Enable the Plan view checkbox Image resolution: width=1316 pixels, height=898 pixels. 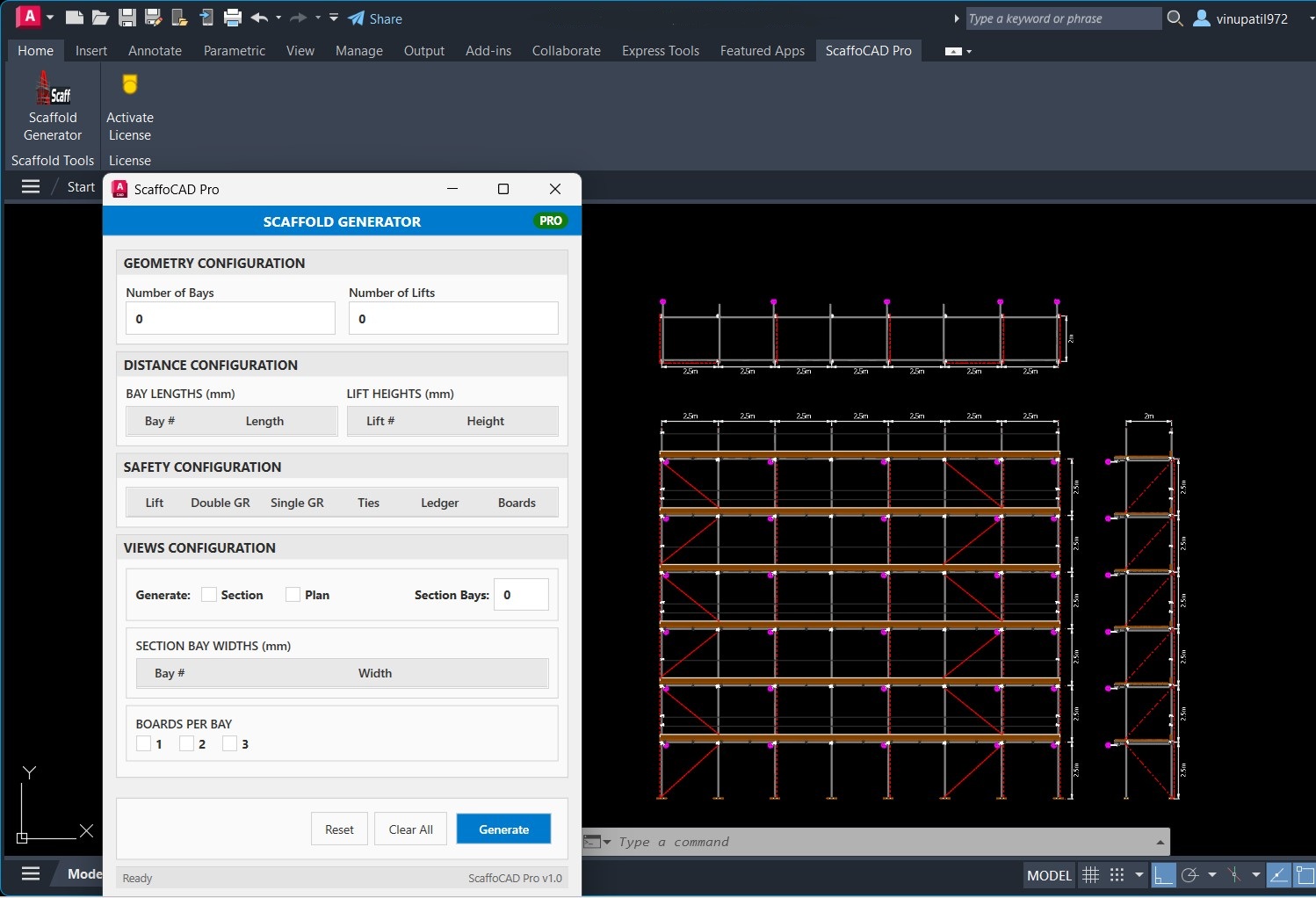click(x=293, y=595)
